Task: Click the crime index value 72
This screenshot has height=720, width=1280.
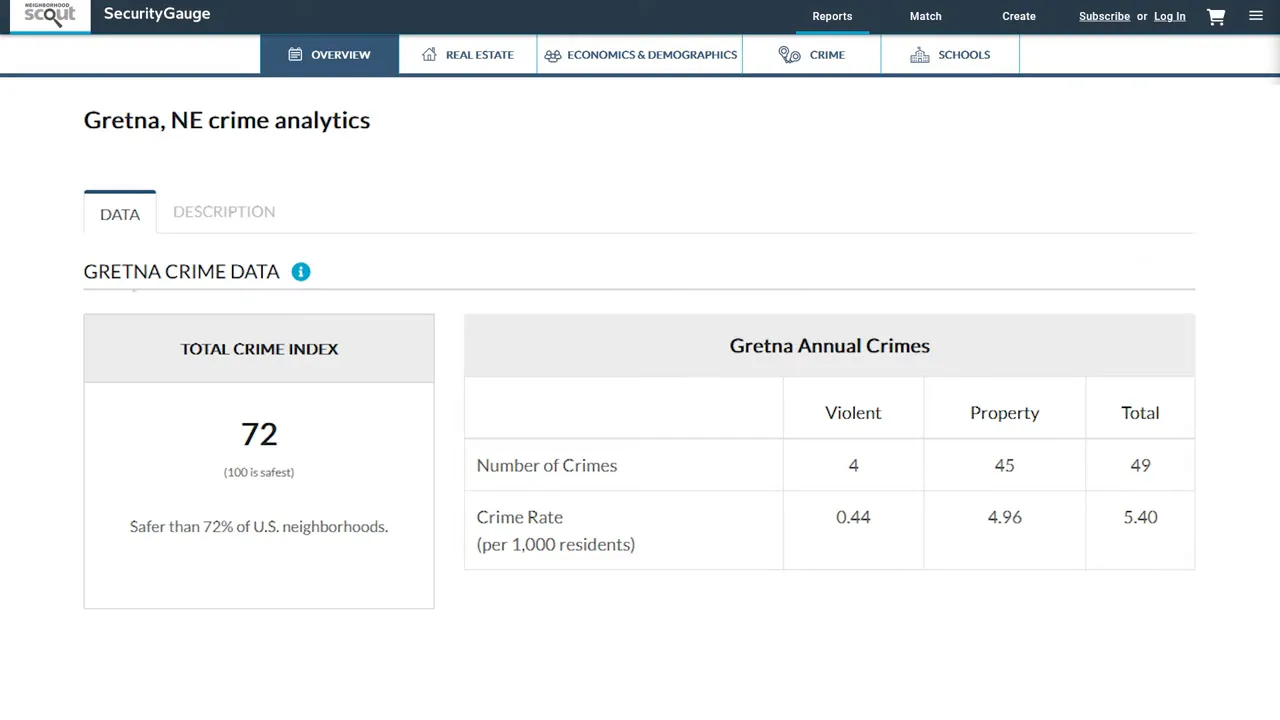Action: point(259,434)
